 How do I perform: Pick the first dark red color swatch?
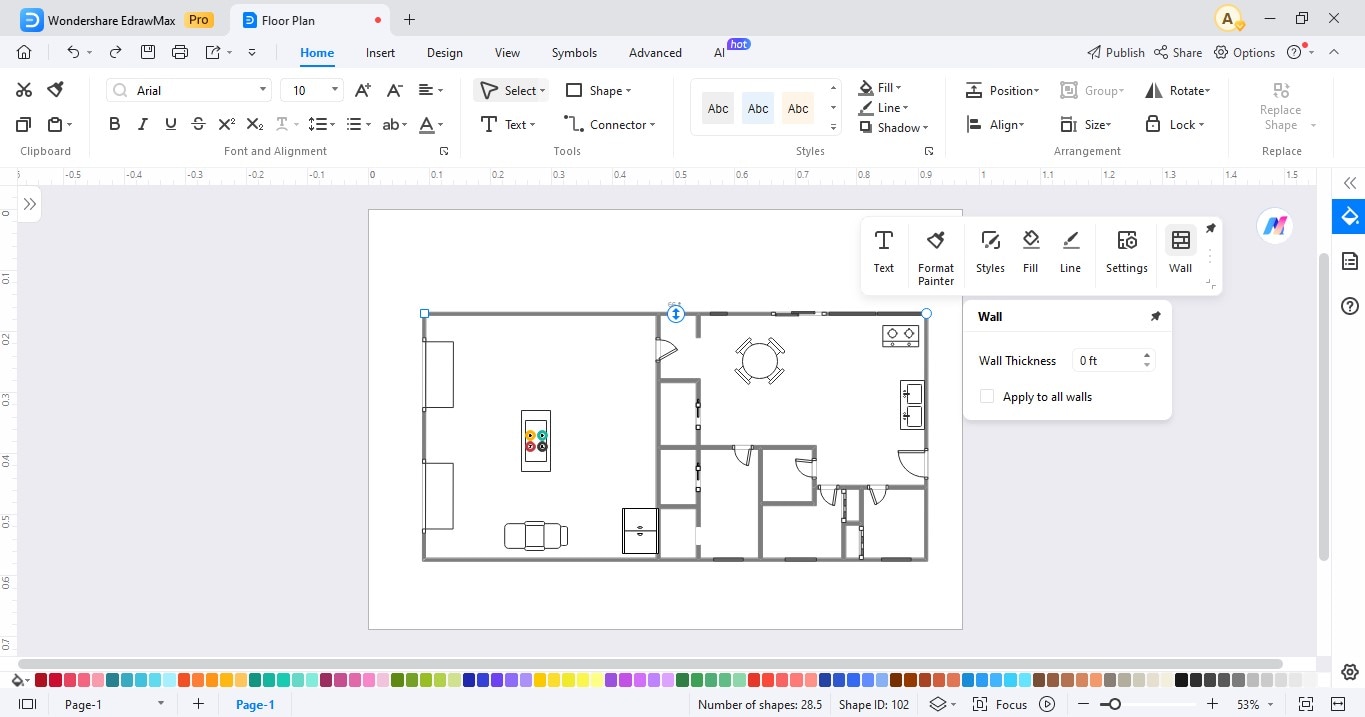[41, 680]
